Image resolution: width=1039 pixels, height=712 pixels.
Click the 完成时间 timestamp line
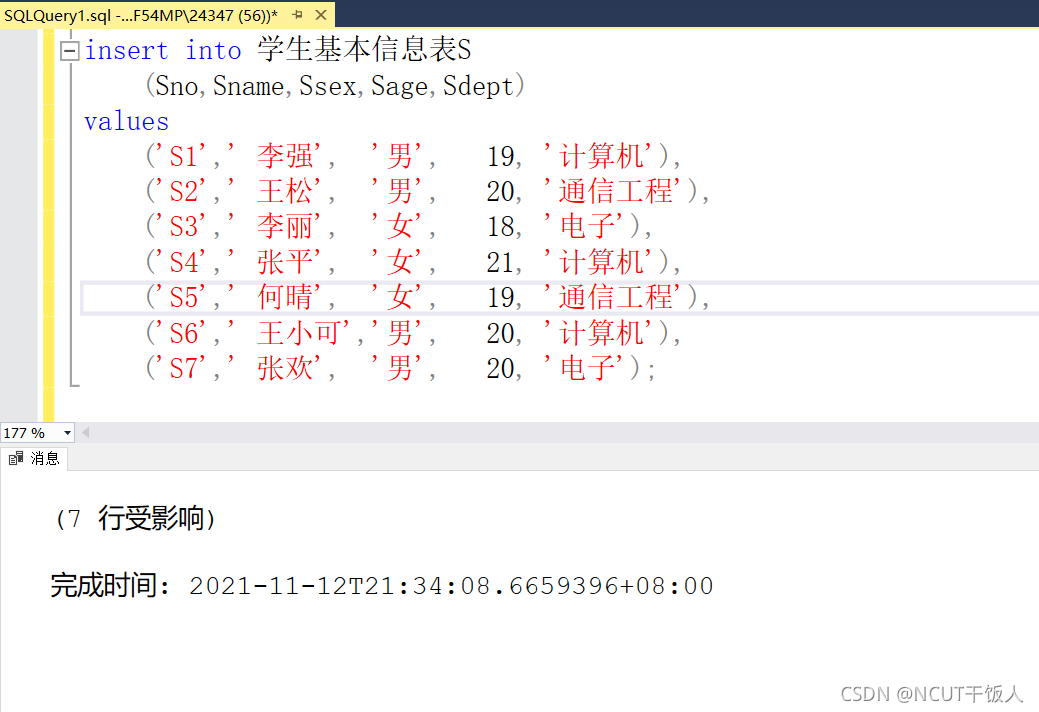coord(382,586)
